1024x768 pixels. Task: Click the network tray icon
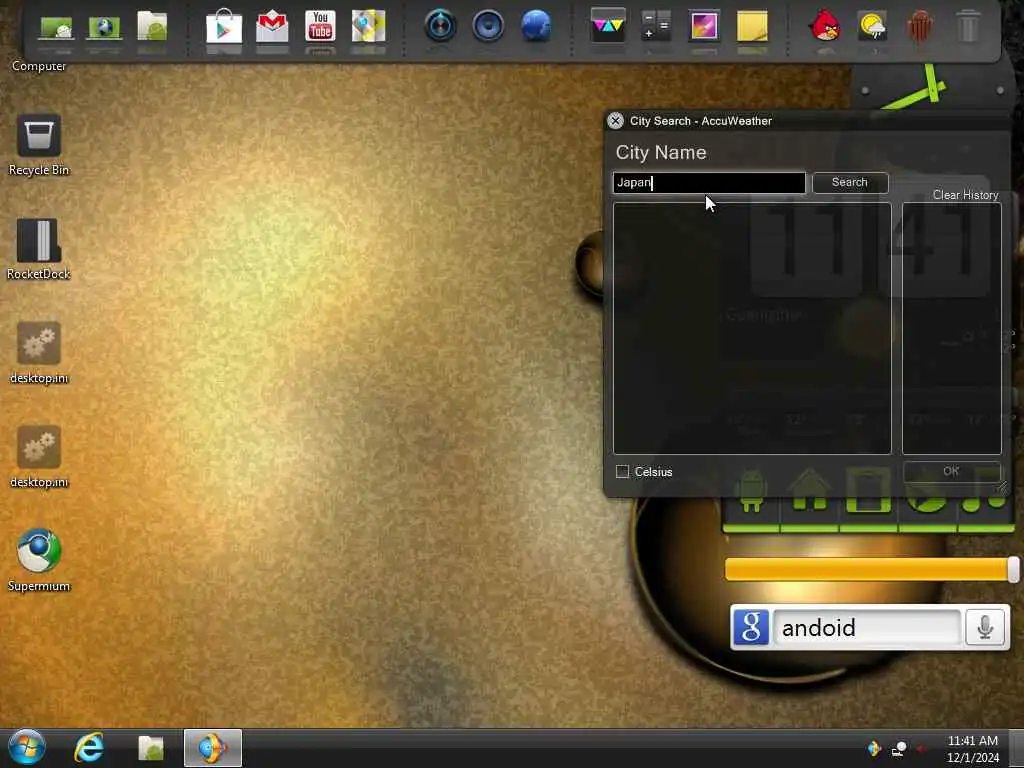point(899,748)
